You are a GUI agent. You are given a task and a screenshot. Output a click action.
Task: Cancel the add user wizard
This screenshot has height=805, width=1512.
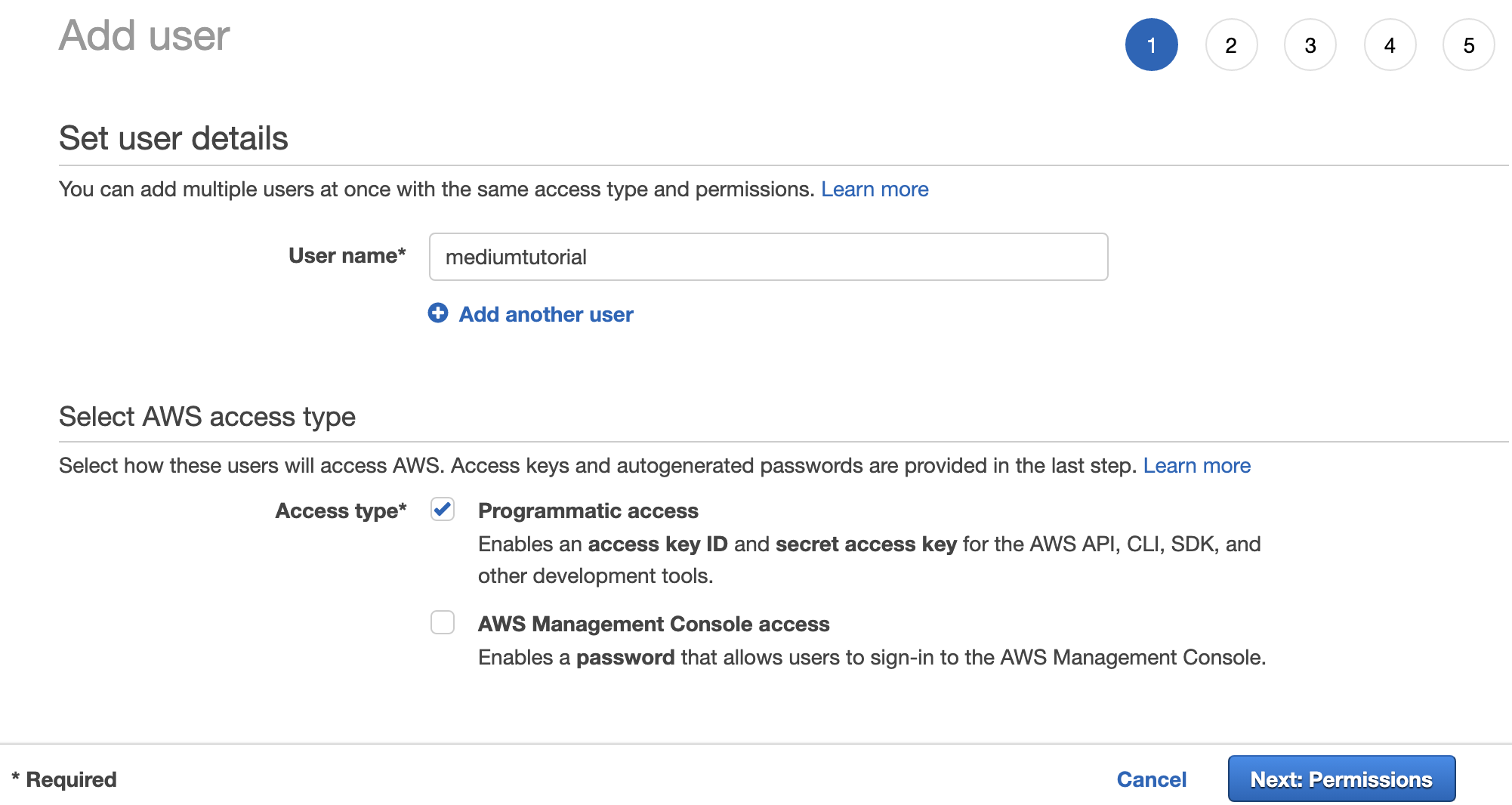pyautogui.click(x=1151, y=779)
